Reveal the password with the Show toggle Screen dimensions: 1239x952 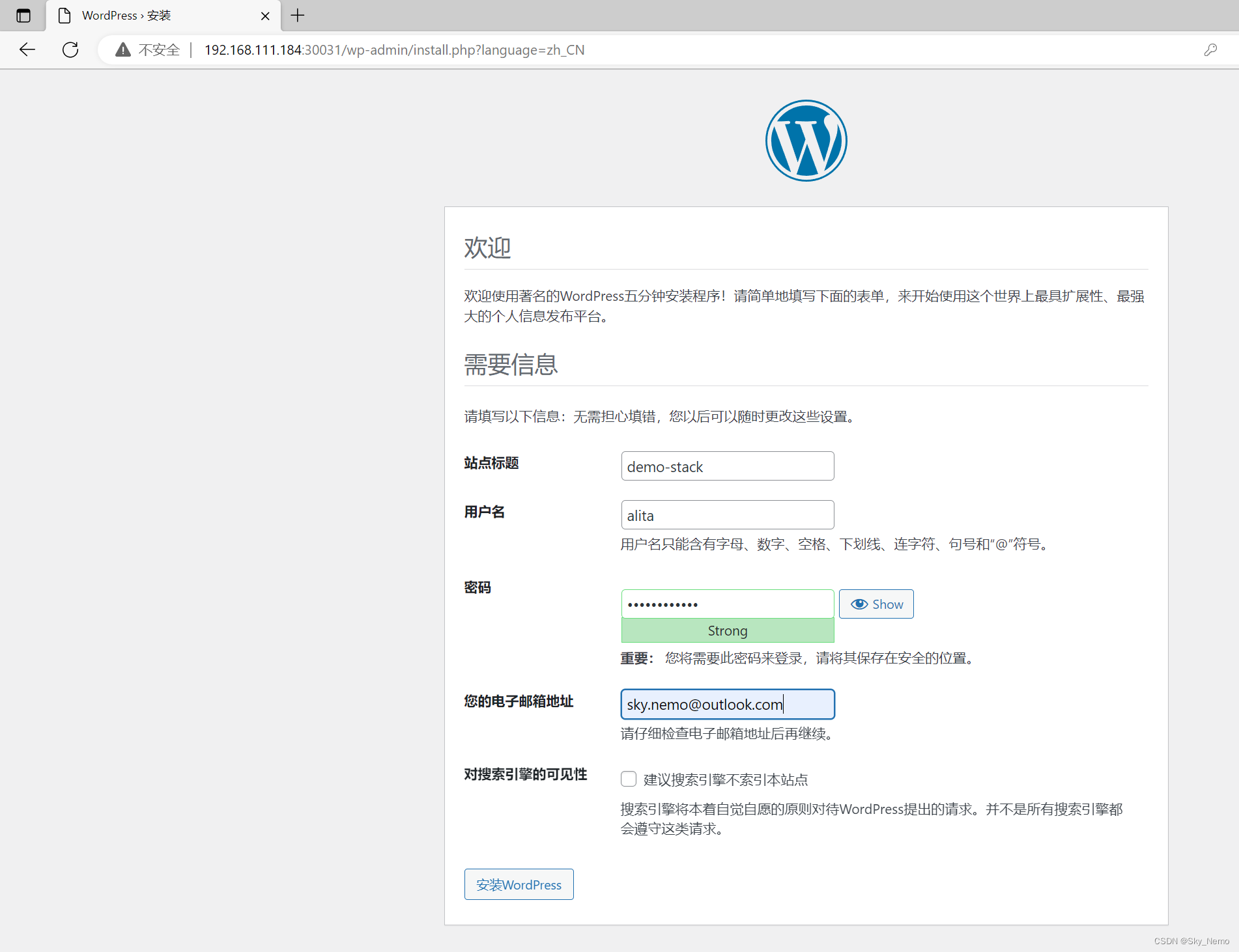tap(876, 604)
